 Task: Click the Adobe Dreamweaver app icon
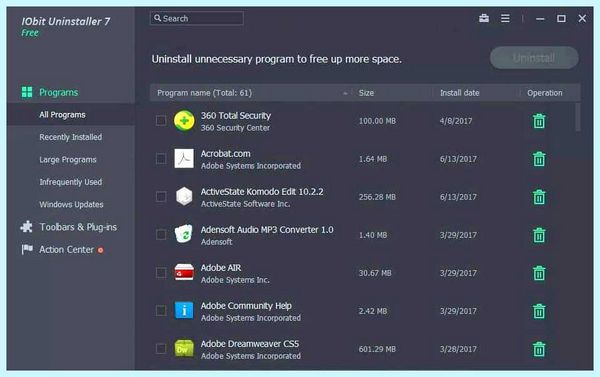tap(184, 348)
